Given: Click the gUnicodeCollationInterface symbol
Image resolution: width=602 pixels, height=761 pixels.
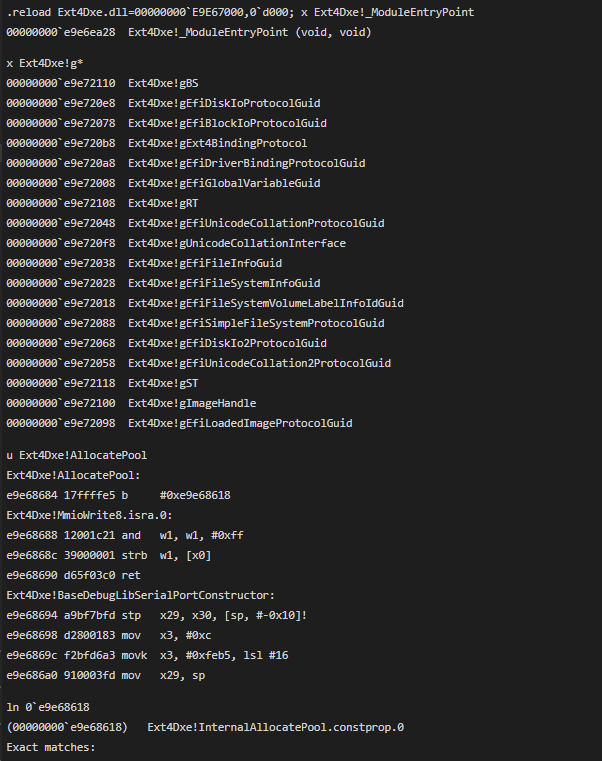Looking at the screenshot, I should pos(237,243).
